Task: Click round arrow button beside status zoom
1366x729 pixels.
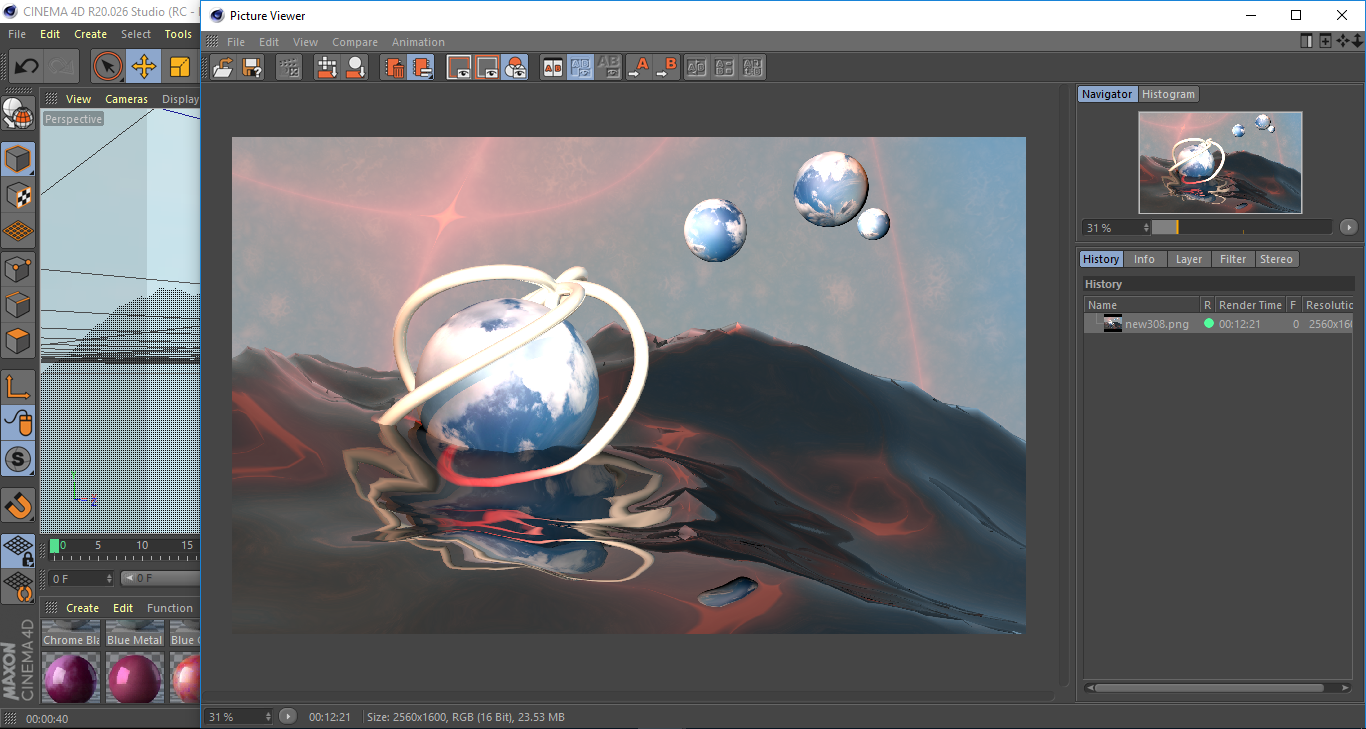Action: pos(288,717)
